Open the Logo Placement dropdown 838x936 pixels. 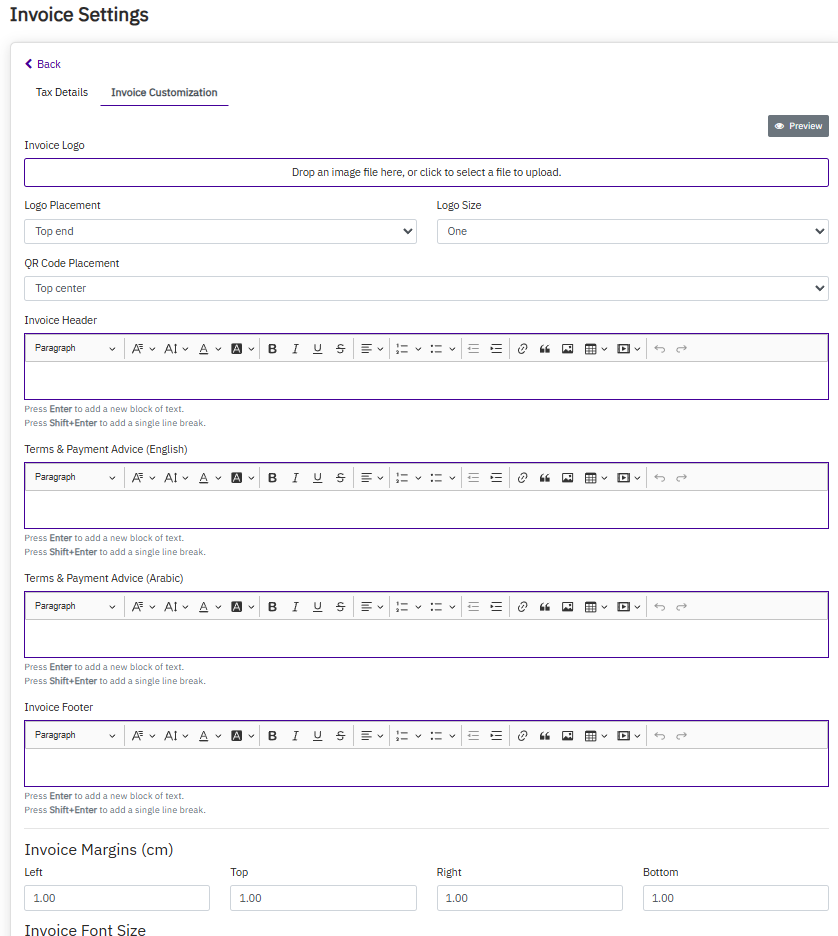(220, 232)
